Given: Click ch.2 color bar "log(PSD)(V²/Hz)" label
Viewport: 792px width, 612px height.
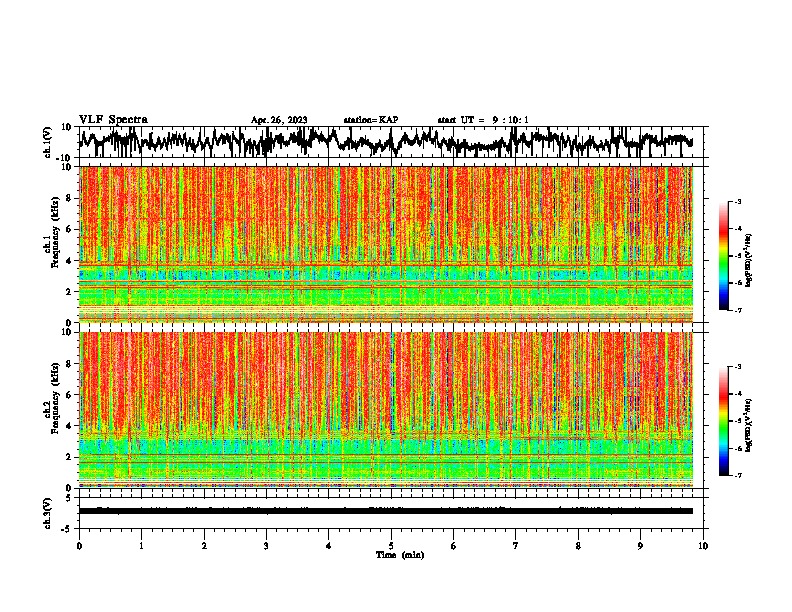Looking at the screenshot, I should 748,425.
